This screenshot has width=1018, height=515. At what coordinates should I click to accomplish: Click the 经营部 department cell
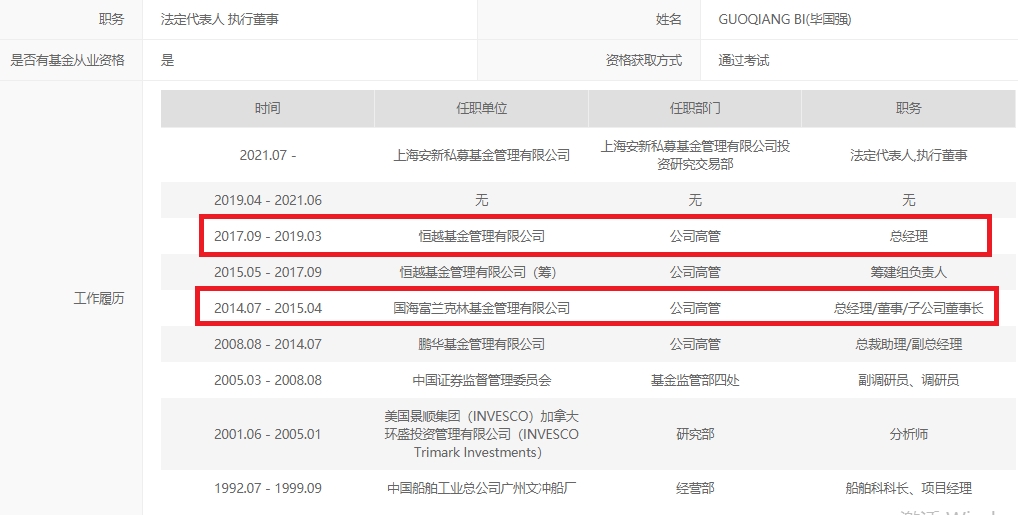click(x=695, y=488)
